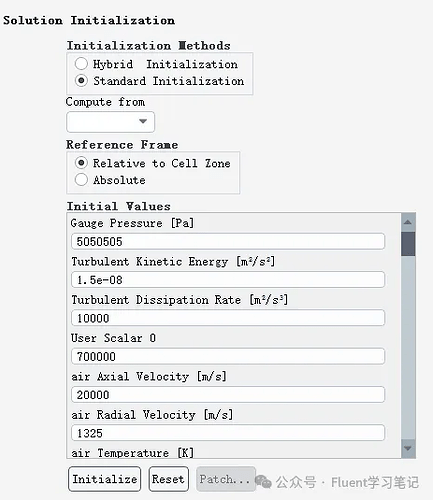Screen dimensions: 433x500
Task: Click the User Scalar 0 field
Action: (x=228, y=356)
